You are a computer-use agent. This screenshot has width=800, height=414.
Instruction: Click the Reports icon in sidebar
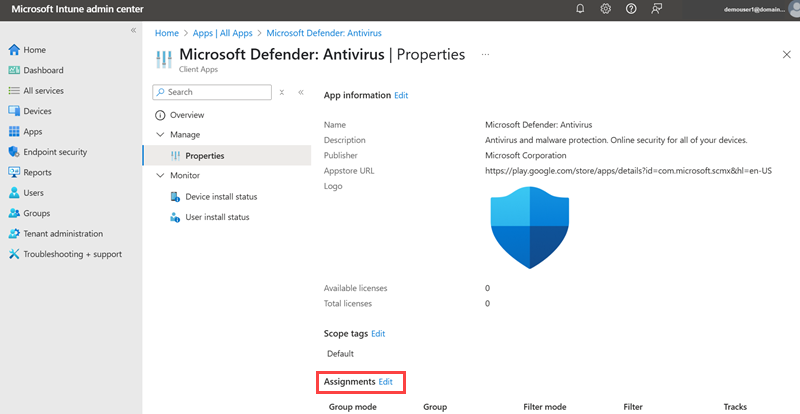(x=14, y=173)
